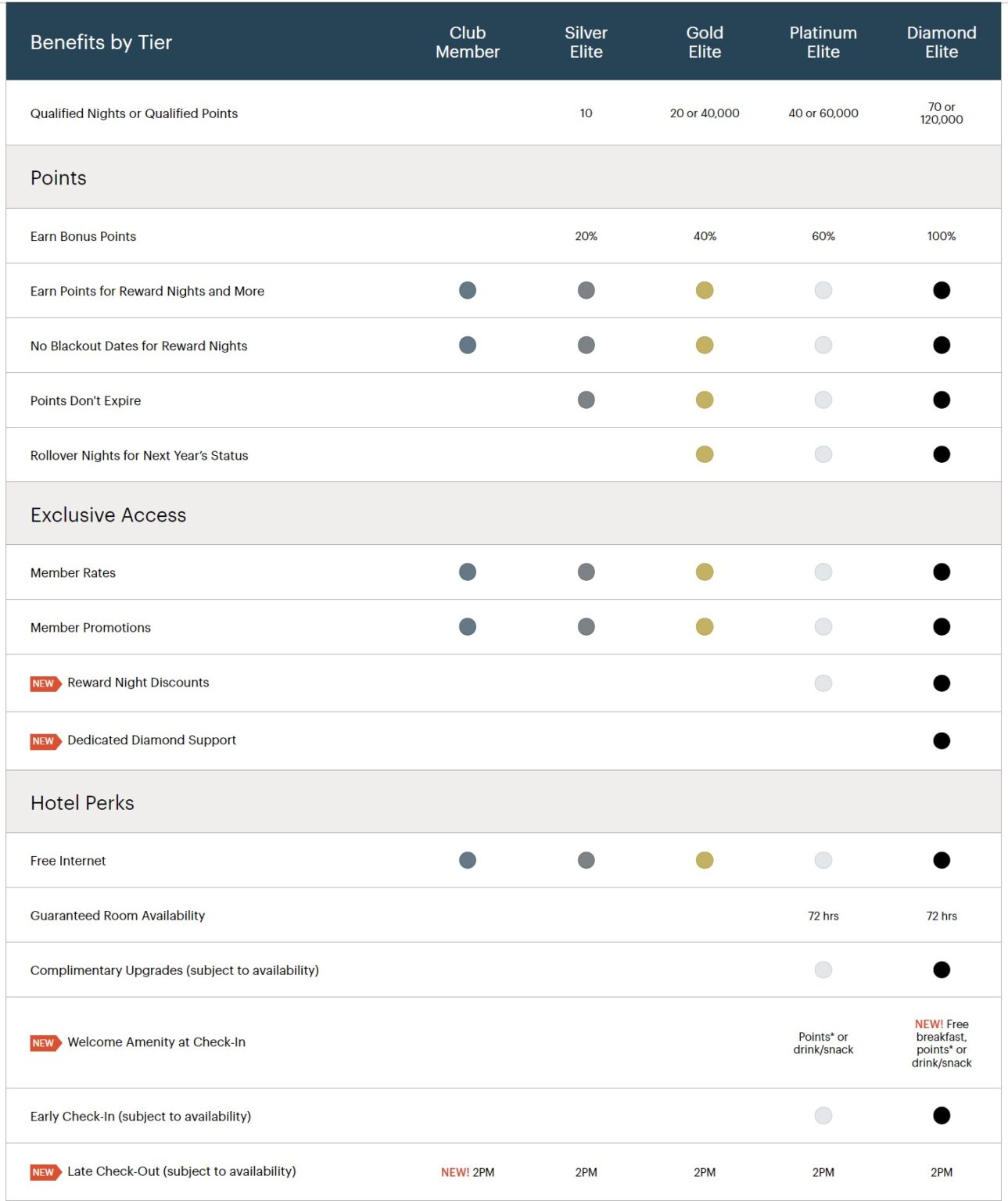
Task: Expand the Exclusive Access section header
Action: (108, 514)
